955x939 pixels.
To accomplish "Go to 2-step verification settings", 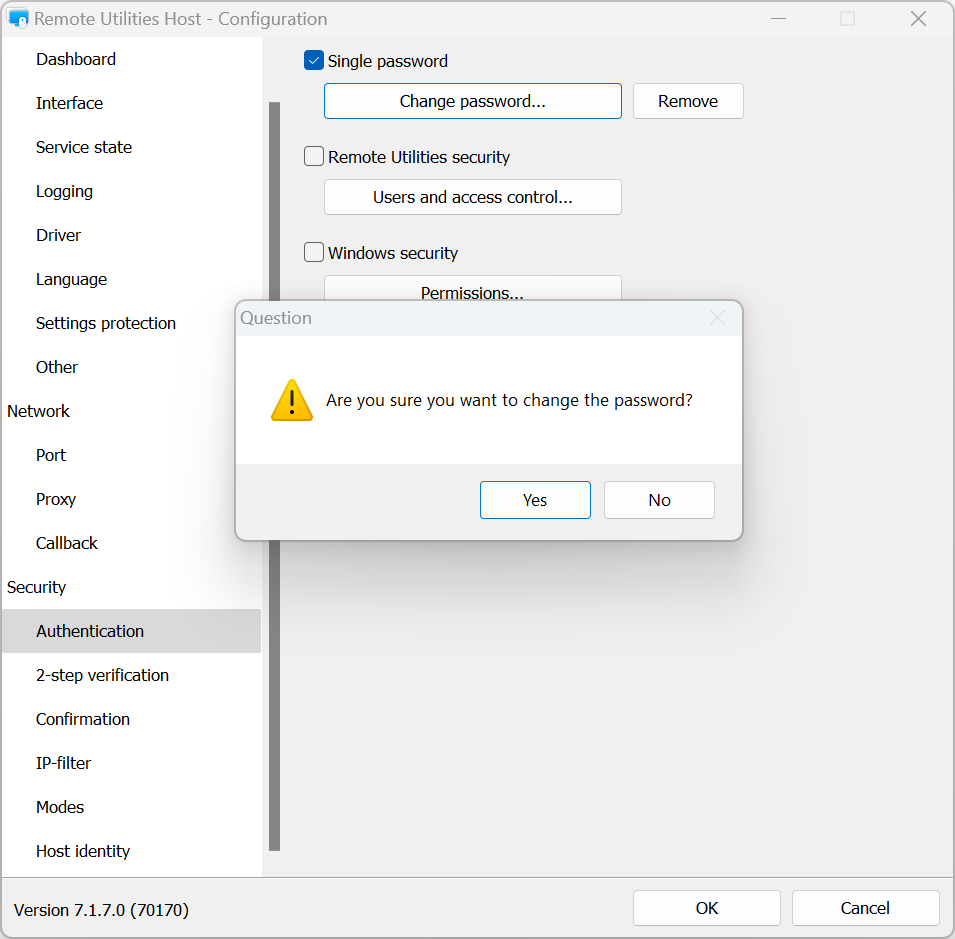I will click(102, 675).
